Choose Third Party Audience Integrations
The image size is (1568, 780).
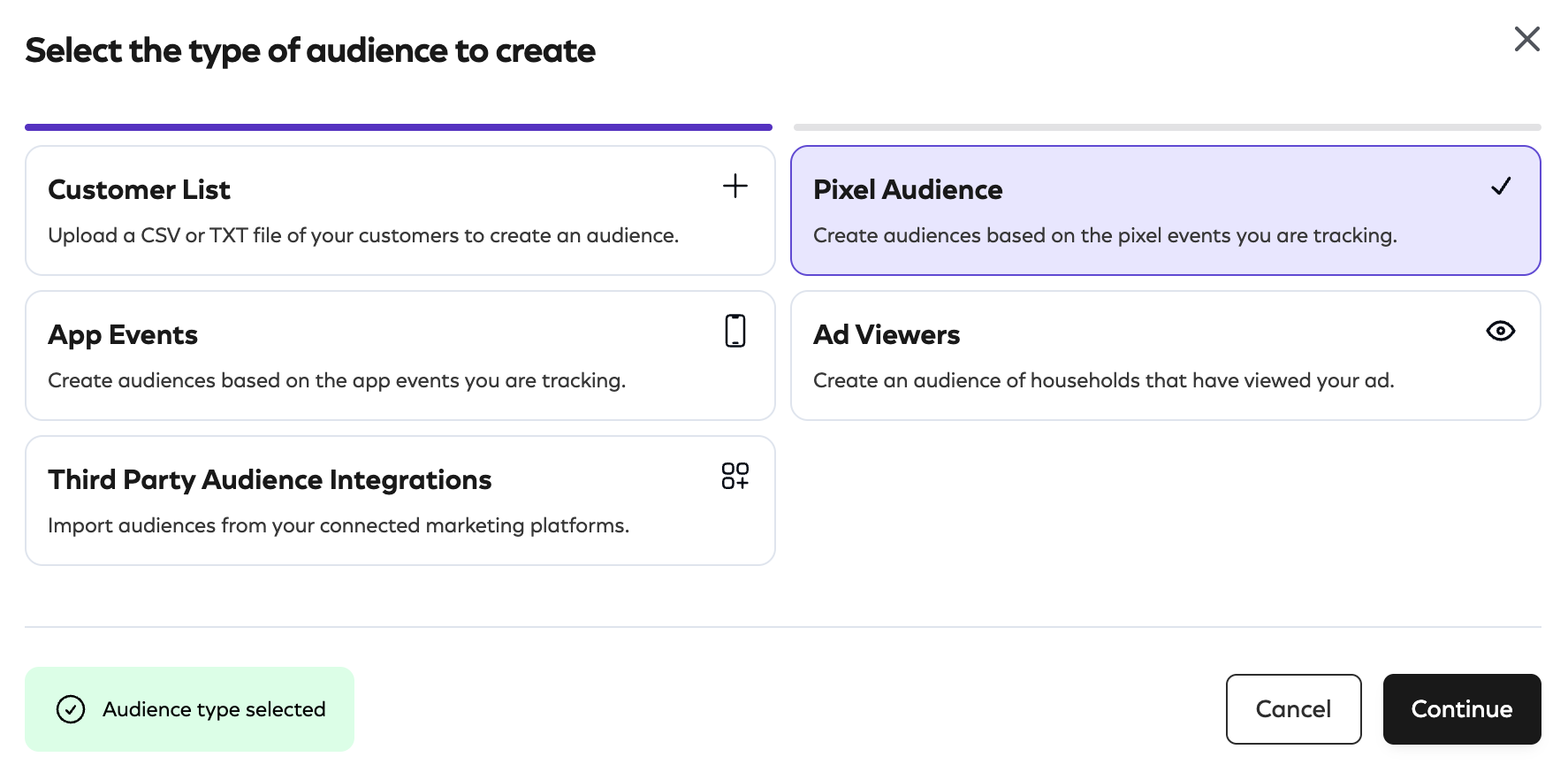click(400, 501)
